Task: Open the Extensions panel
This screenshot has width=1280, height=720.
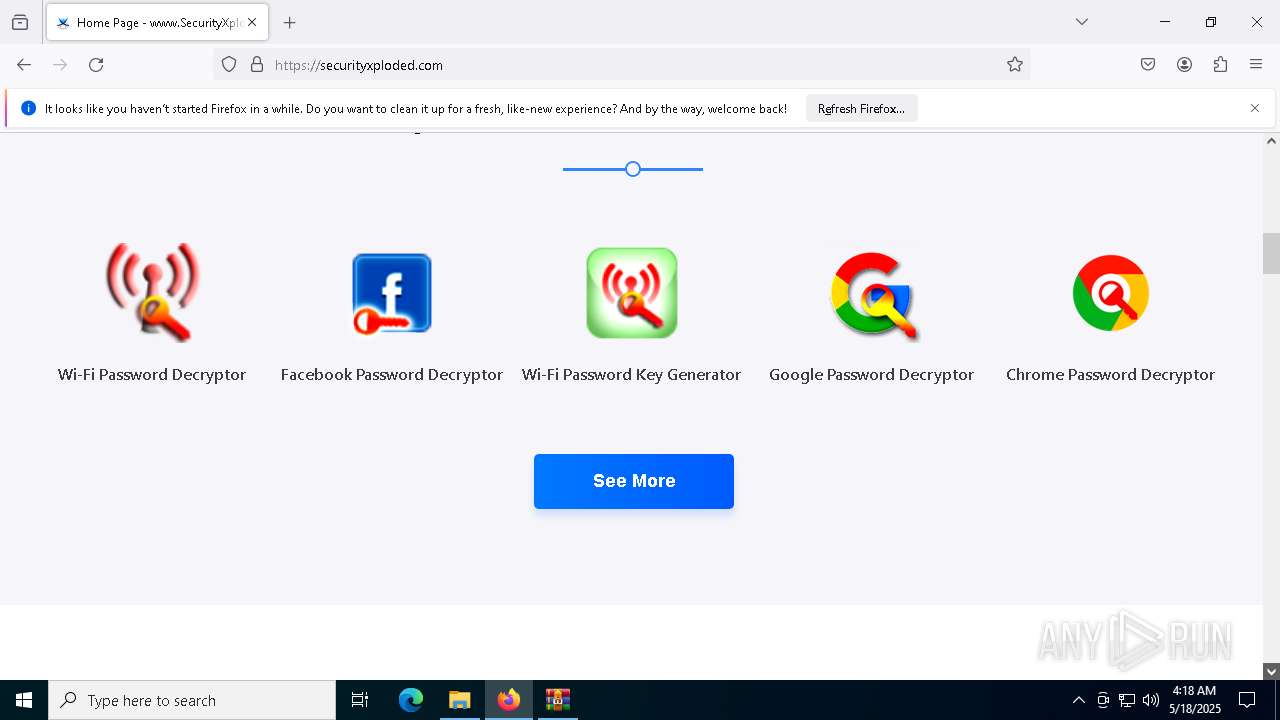Action: [1220, 65]
